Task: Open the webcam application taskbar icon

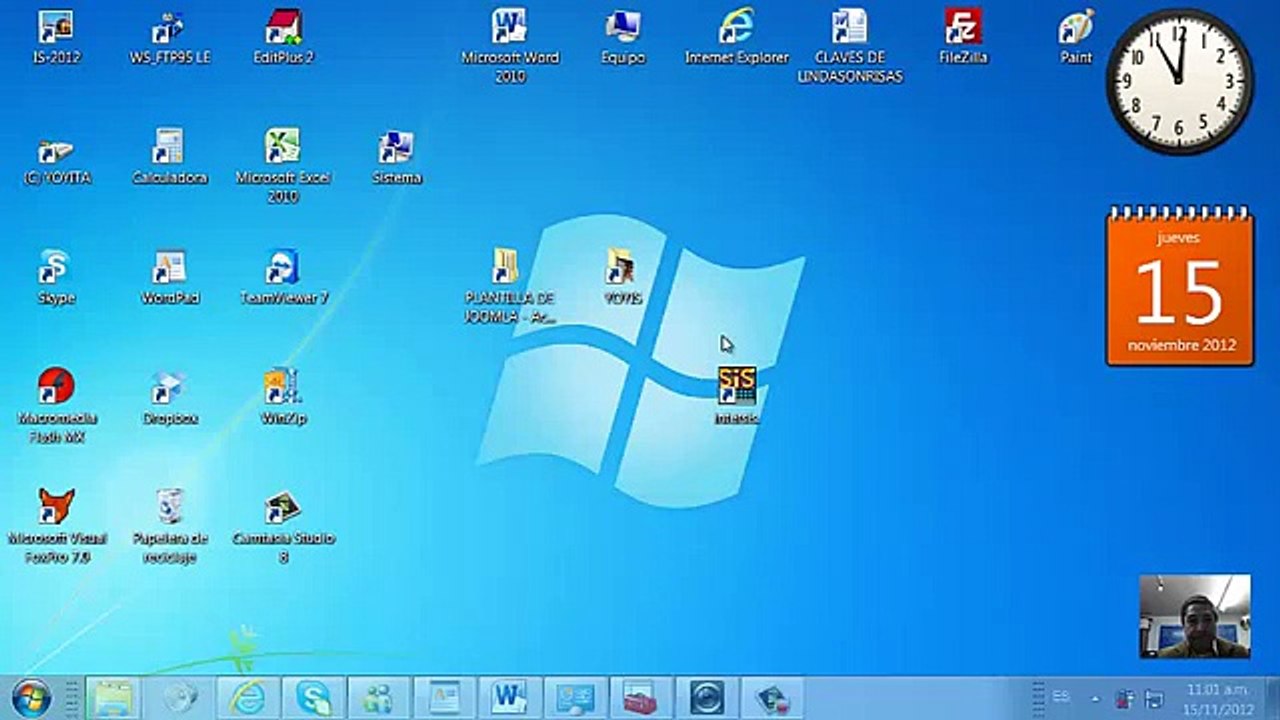Action: [707, 697]
